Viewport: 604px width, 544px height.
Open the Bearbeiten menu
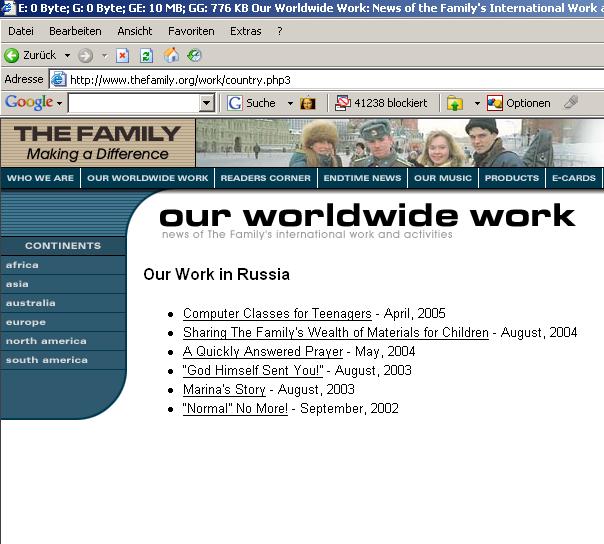[75, 31]
